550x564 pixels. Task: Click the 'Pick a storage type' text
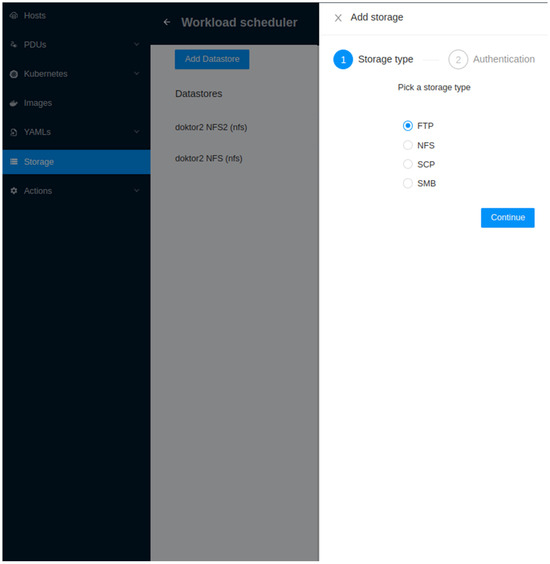click(x=434, y=87)
